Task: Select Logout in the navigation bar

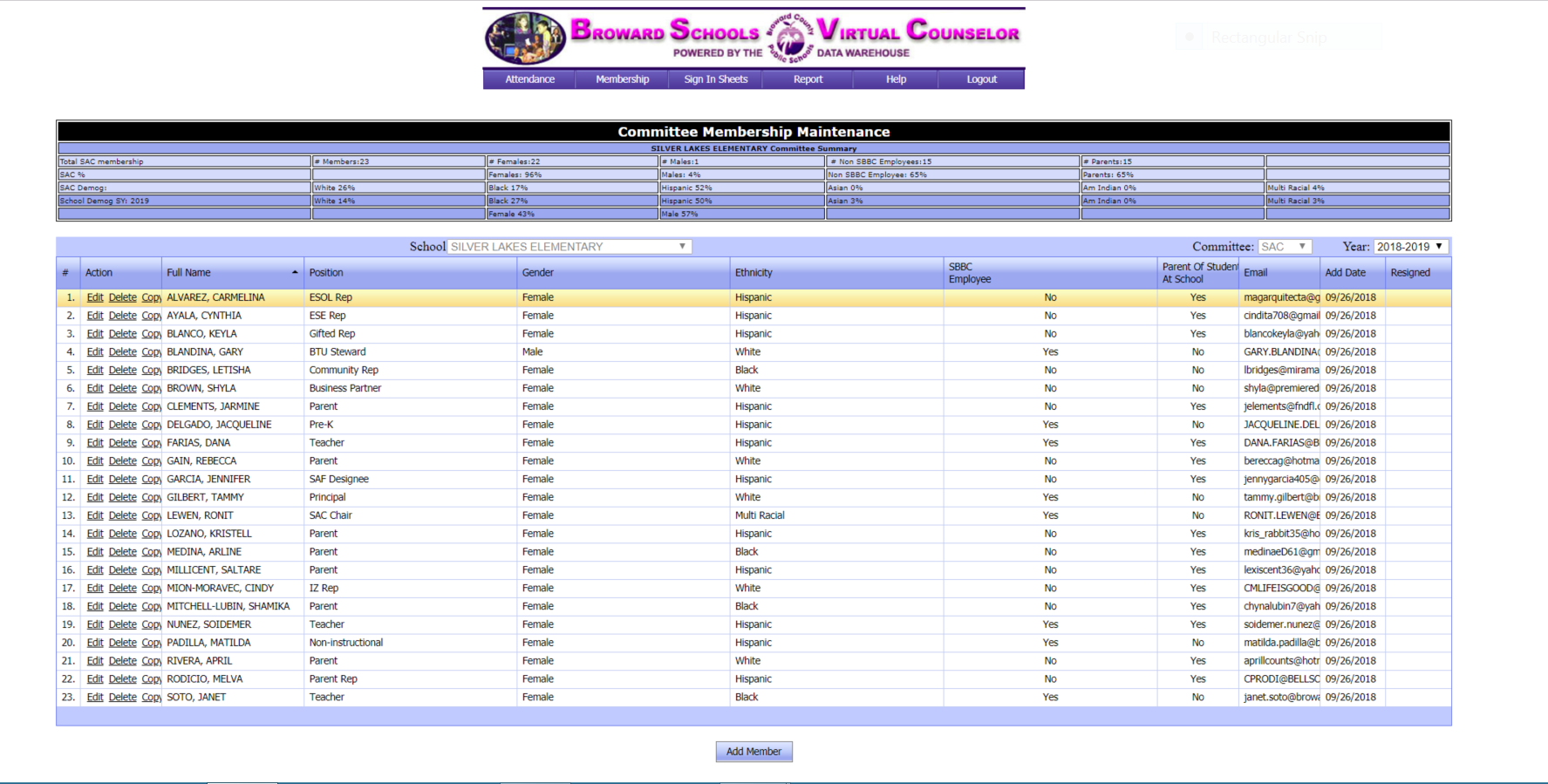Action: tap(982, 79)
